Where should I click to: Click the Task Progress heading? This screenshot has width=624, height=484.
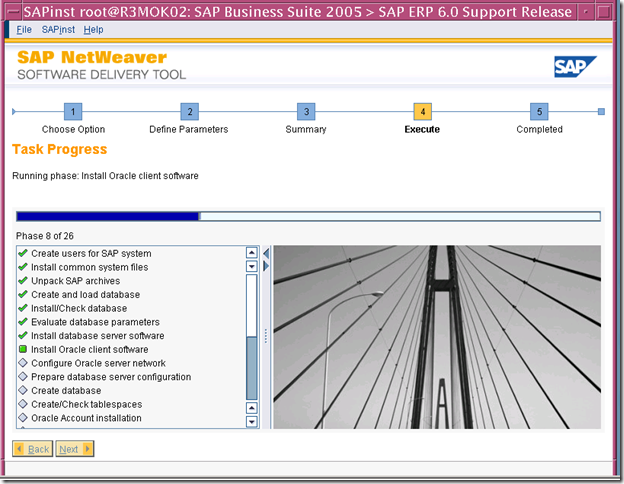(60, 149)
